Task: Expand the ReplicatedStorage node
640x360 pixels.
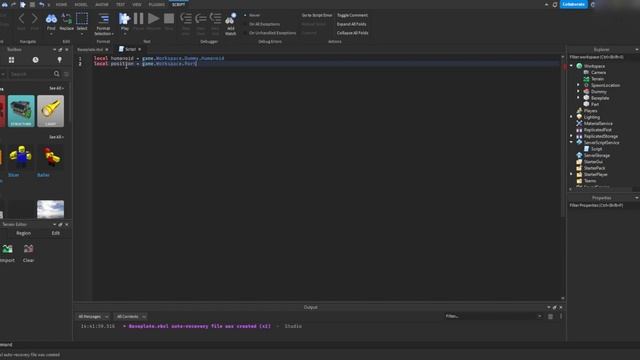Action: (x=571, y=136)
